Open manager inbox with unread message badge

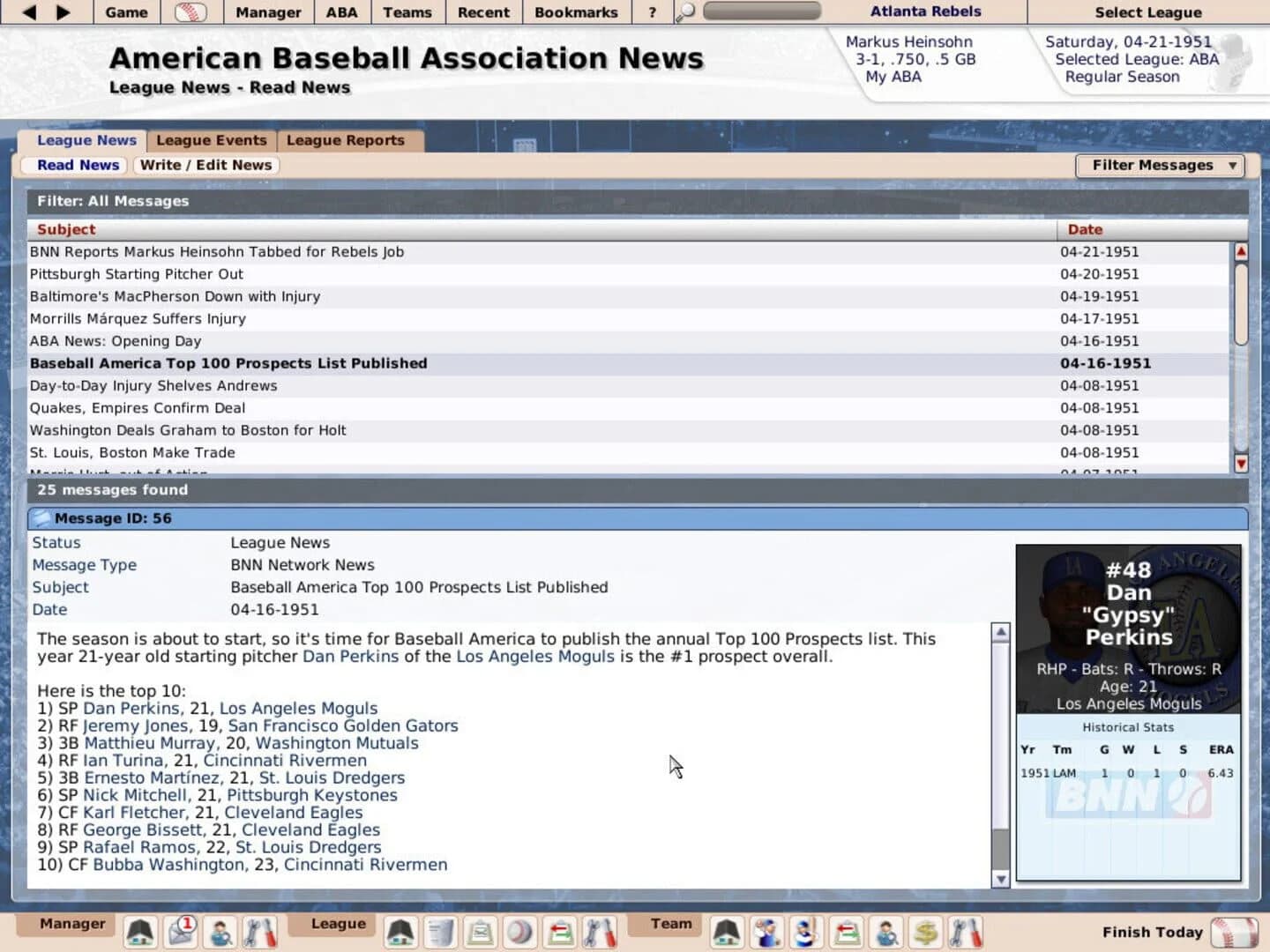(x=178, y=932)
